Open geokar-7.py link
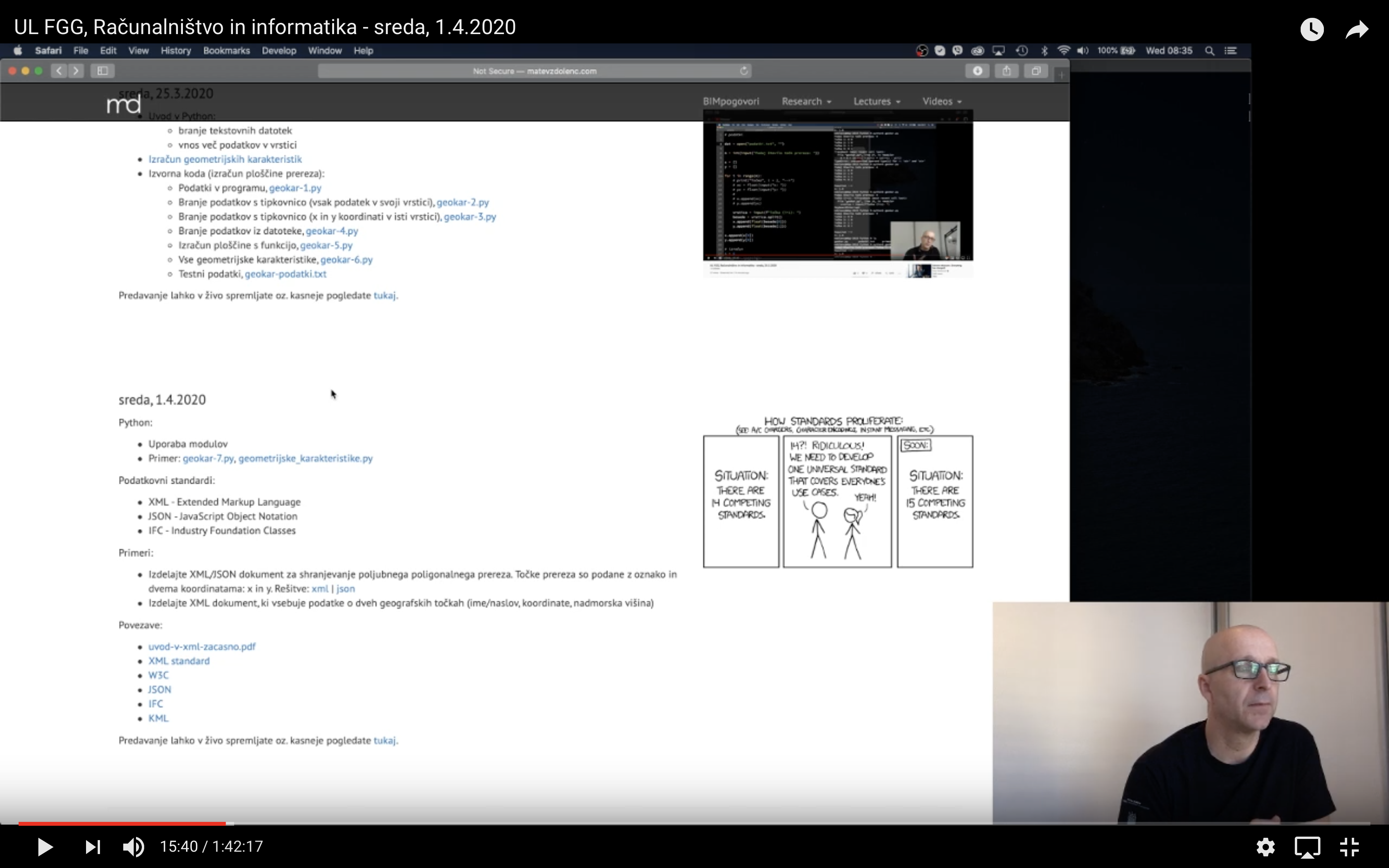The image size is (1389, 868). tap(209, 458)
